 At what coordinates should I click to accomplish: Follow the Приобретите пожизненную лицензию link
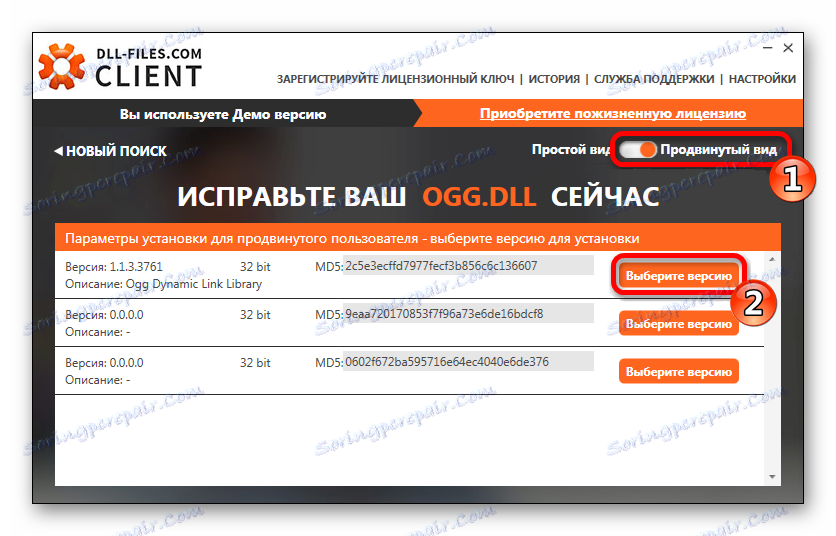613,114
